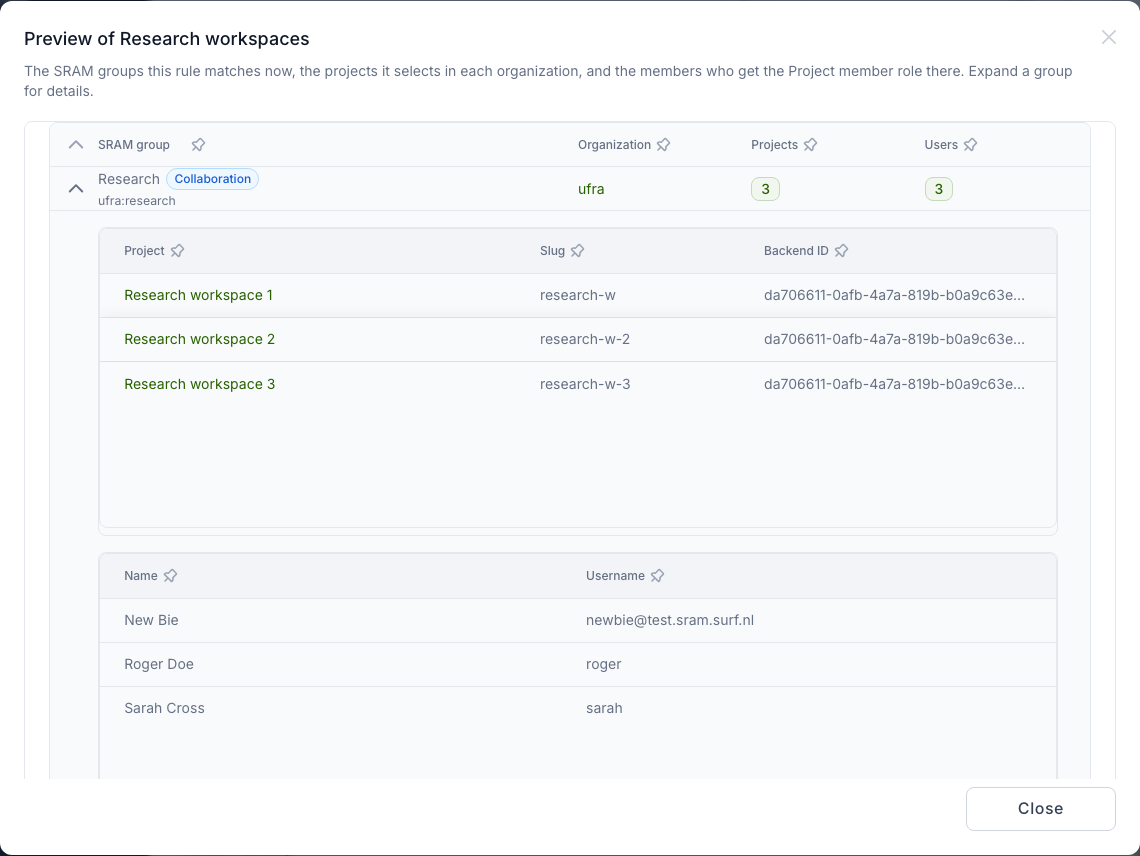Pin the SRAM group column
The image size is (1140, 856).
click(x=198, y=145)
